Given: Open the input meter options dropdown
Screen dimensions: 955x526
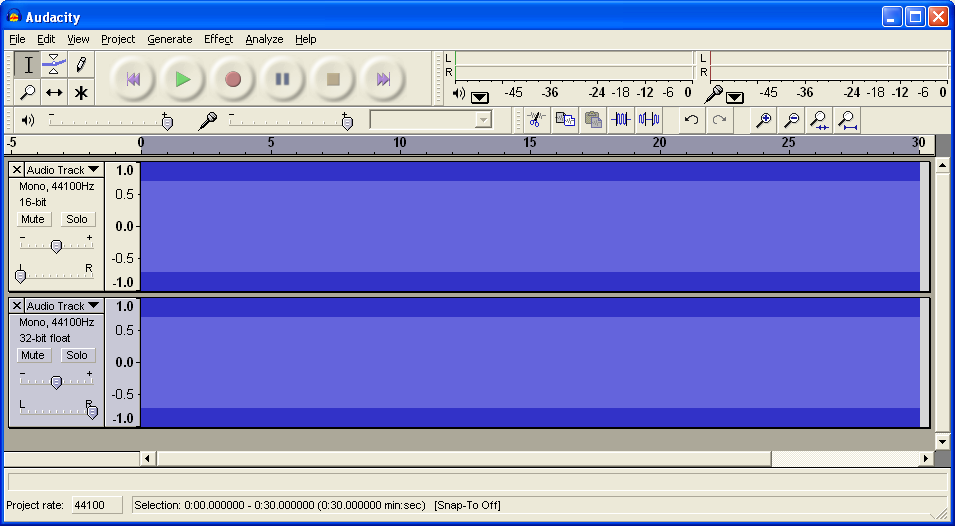Looking at the screenshot, I should [735, 97].
